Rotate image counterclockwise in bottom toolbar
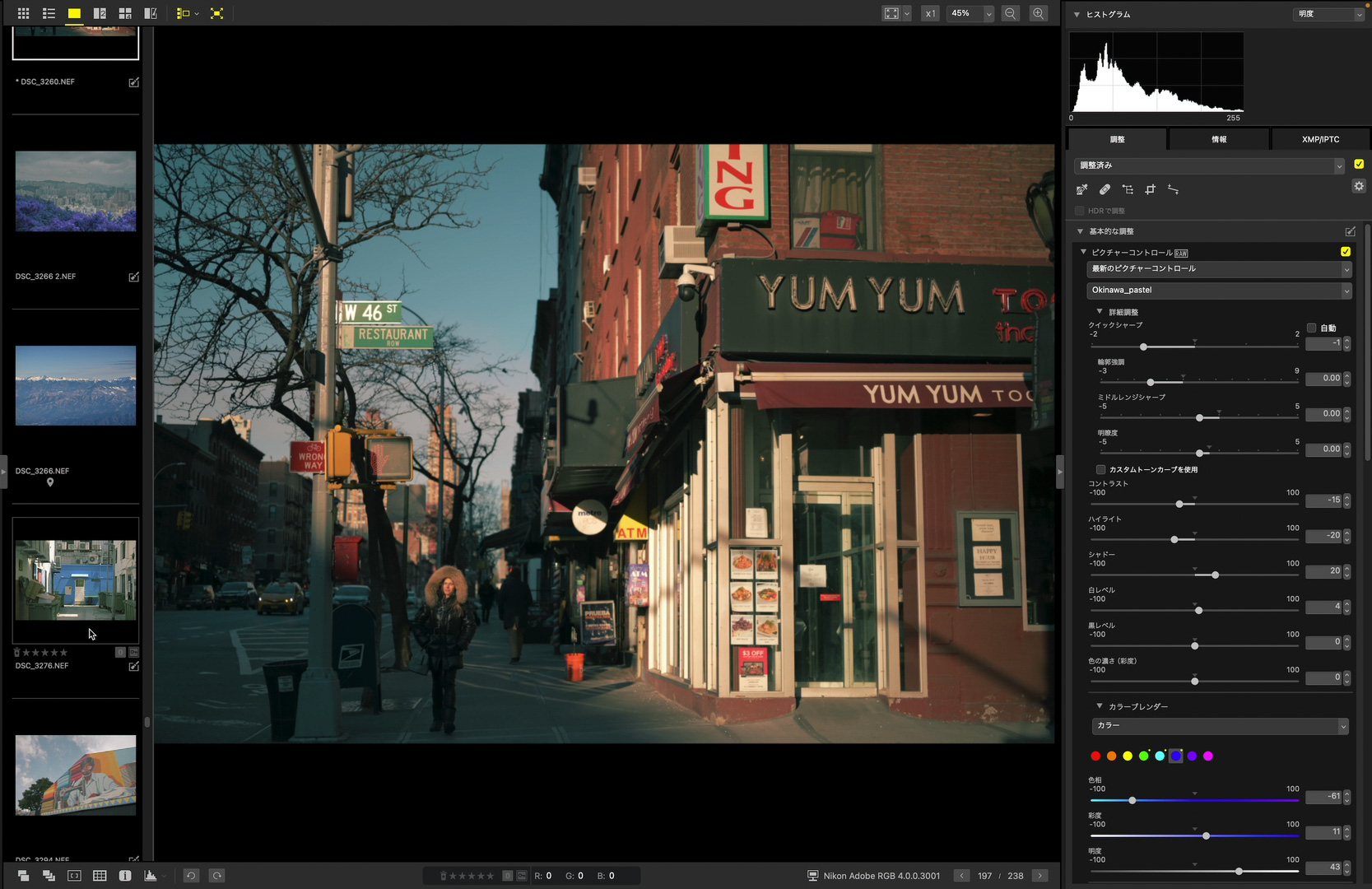This screenshot has height=889, width=1372. tap(191, 876)
